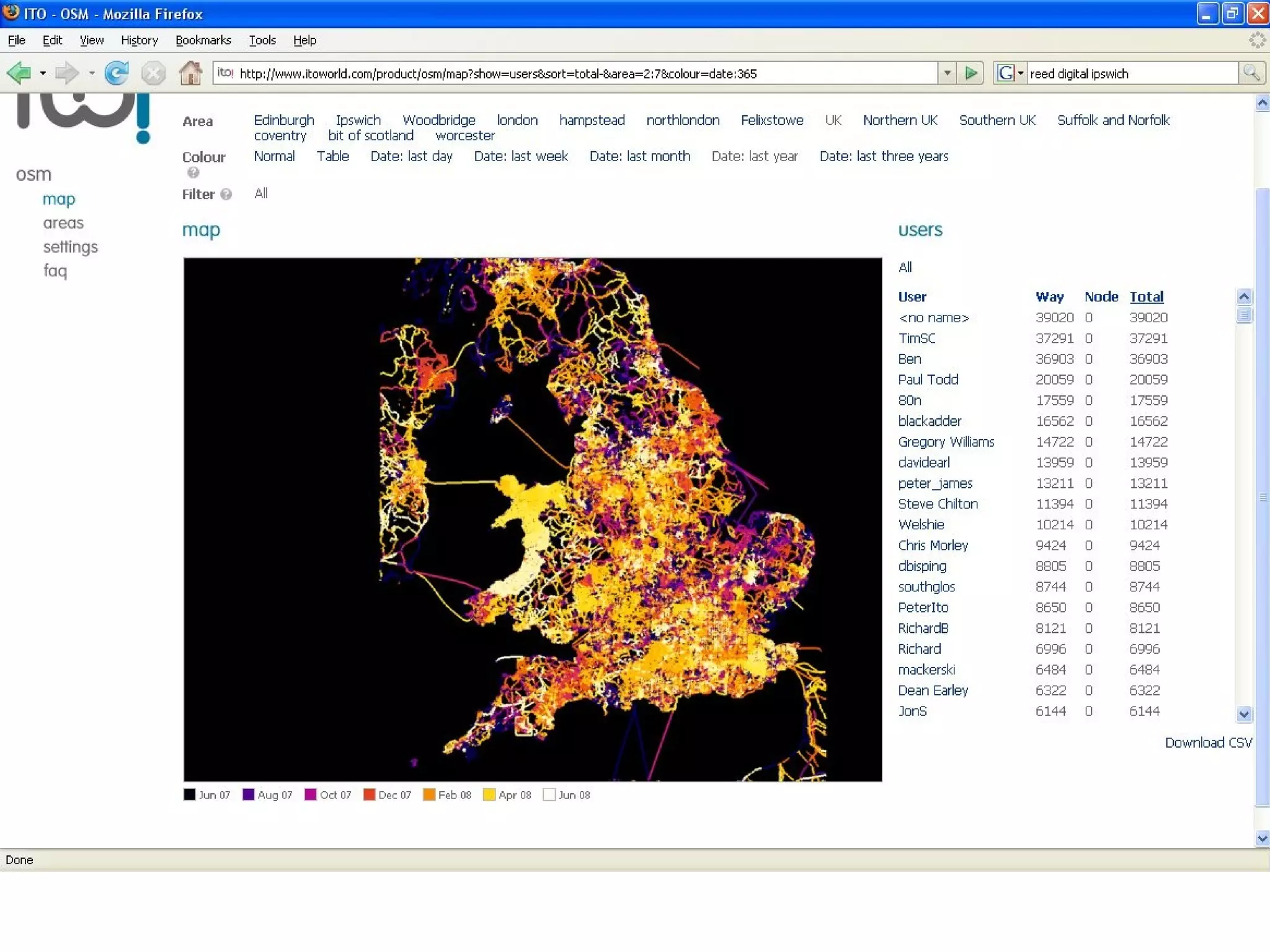1270x952 pixels.
Task: Click the Firefox Back arrow button
Action: (20, 73)
